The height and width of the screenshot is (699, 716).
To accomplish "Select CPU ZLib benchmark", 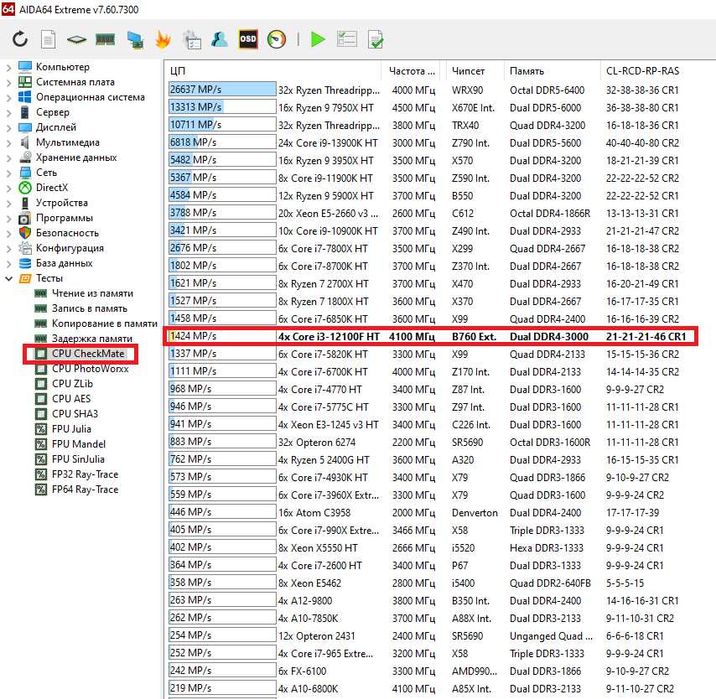I will [72, 384].
